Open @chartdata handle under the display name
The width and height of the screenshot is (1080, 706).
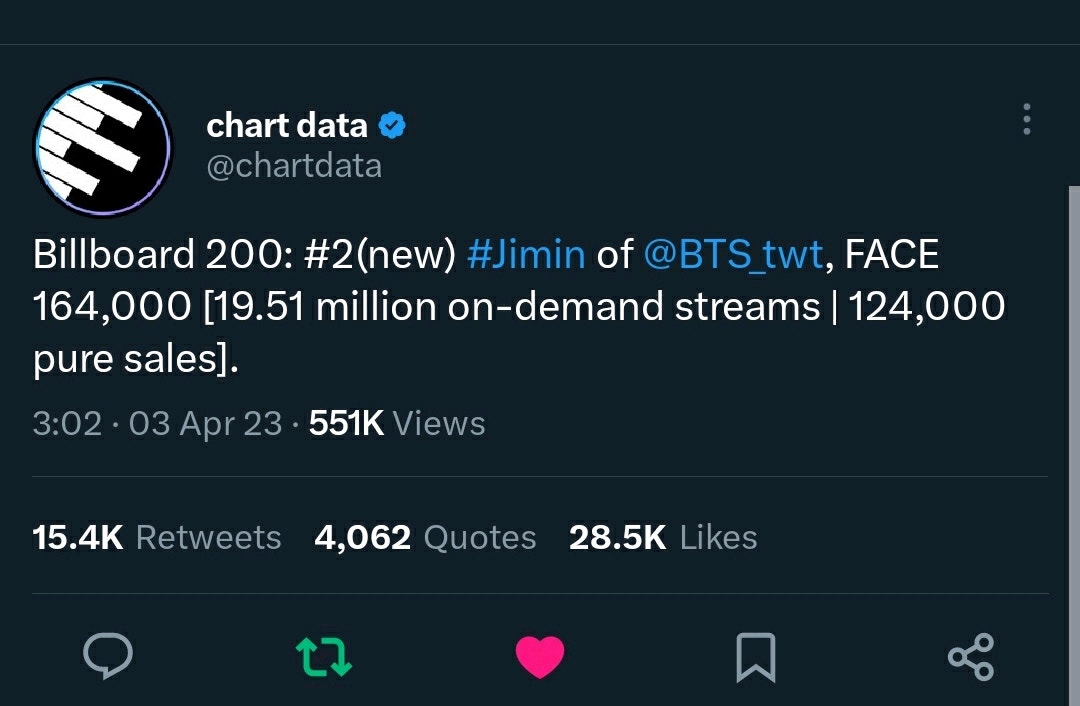click(294, 165)
